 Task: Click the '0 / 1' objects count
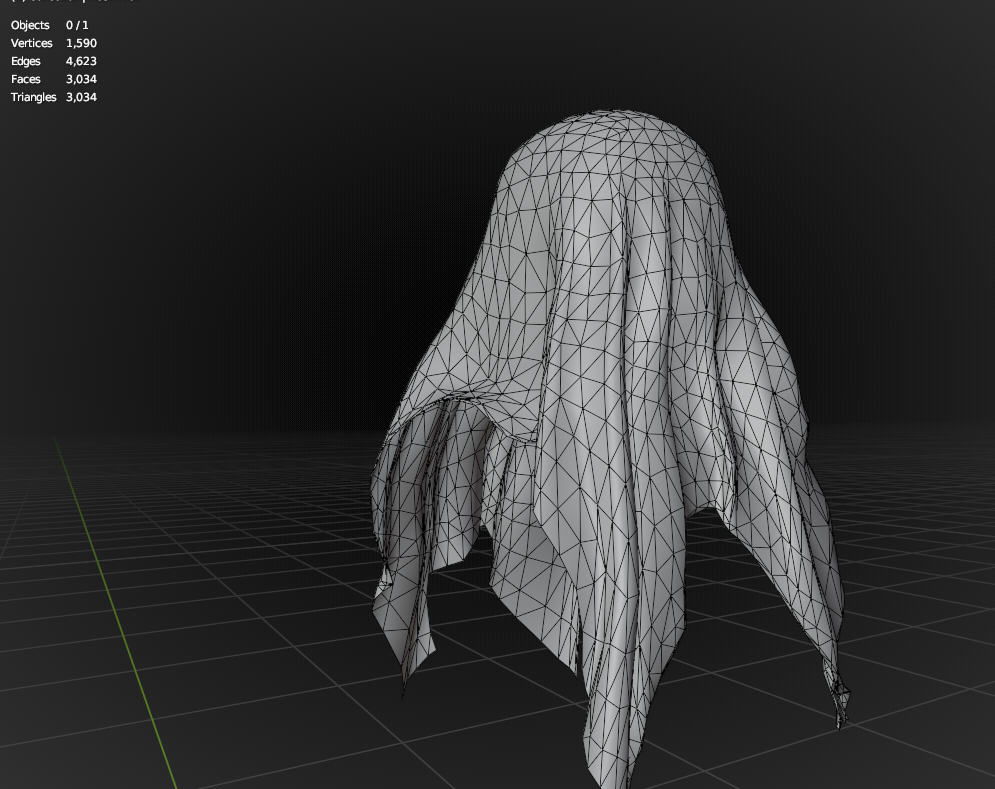(x=77, y=25)
